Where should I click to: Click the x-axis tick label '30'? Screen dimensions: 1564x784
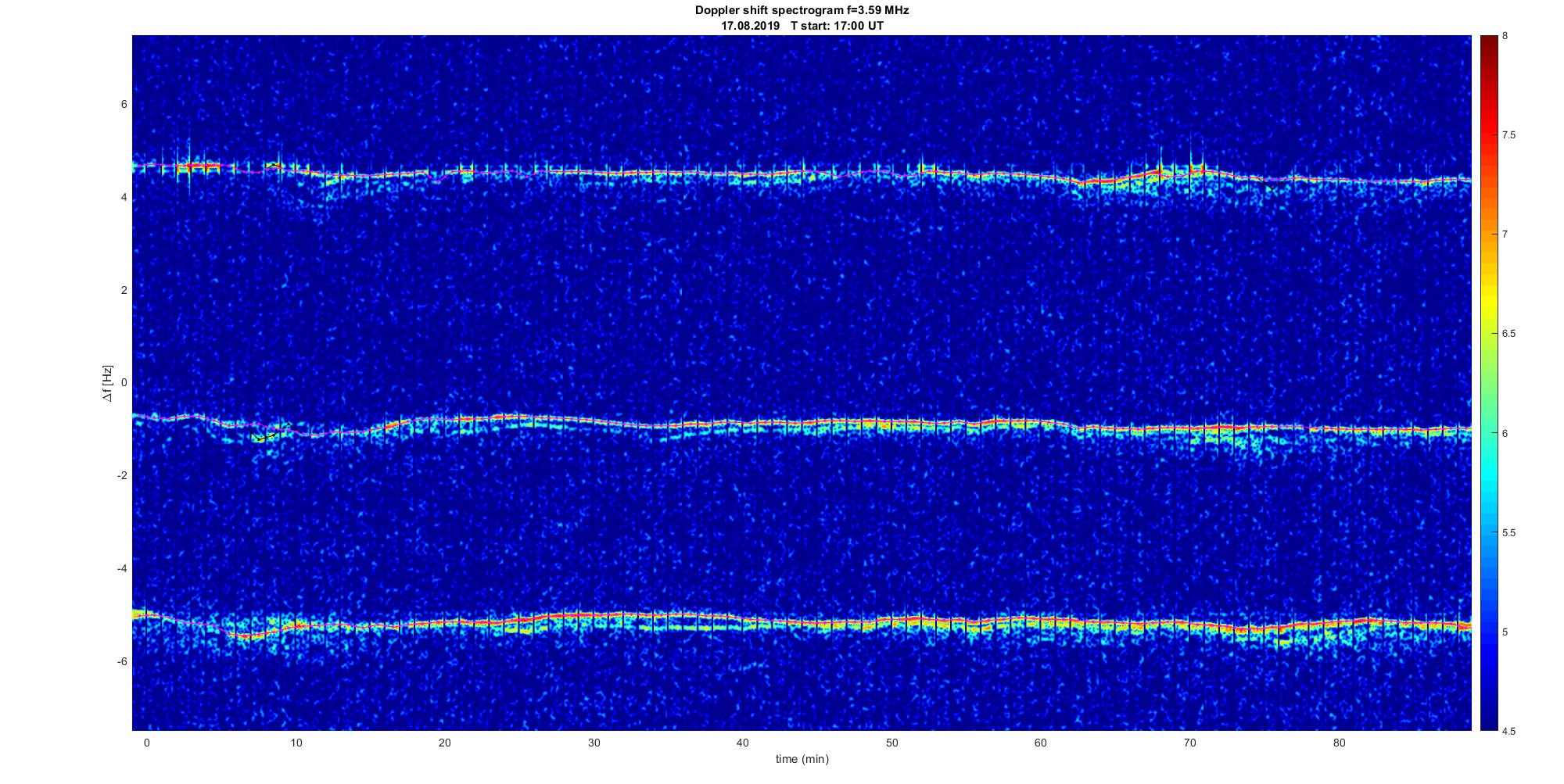click(594, 743)
